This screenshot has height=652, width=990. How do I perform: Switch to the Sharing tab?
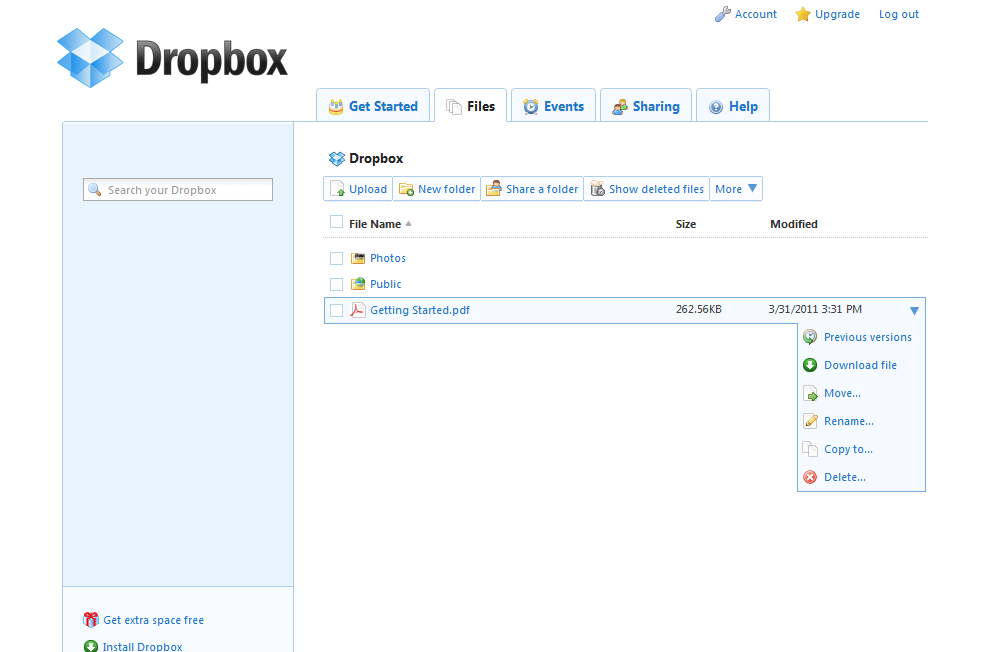[646, 106]
